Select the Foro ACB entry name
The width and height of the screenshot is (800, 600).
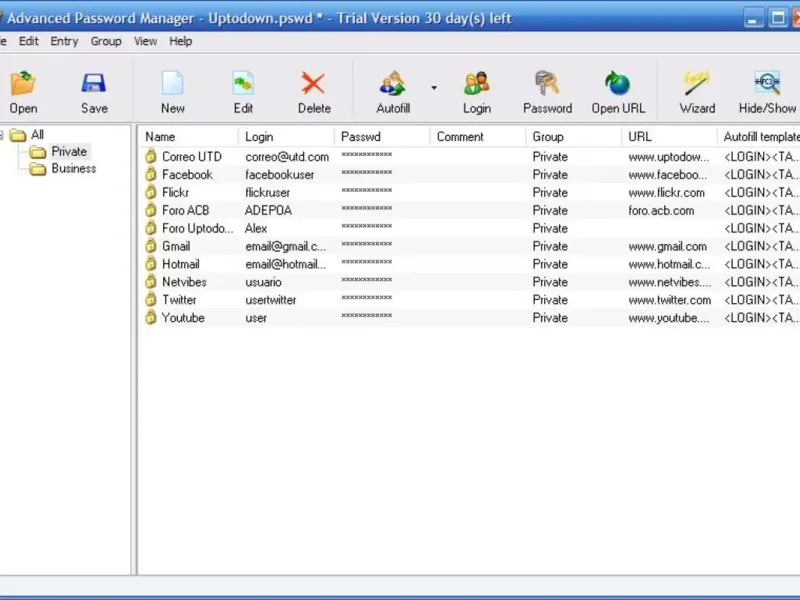[x=186, y=210]
